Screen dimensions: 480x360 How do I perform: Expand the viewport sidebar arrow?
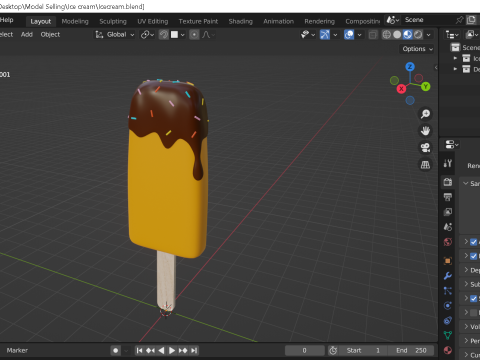tap(436, 68)
